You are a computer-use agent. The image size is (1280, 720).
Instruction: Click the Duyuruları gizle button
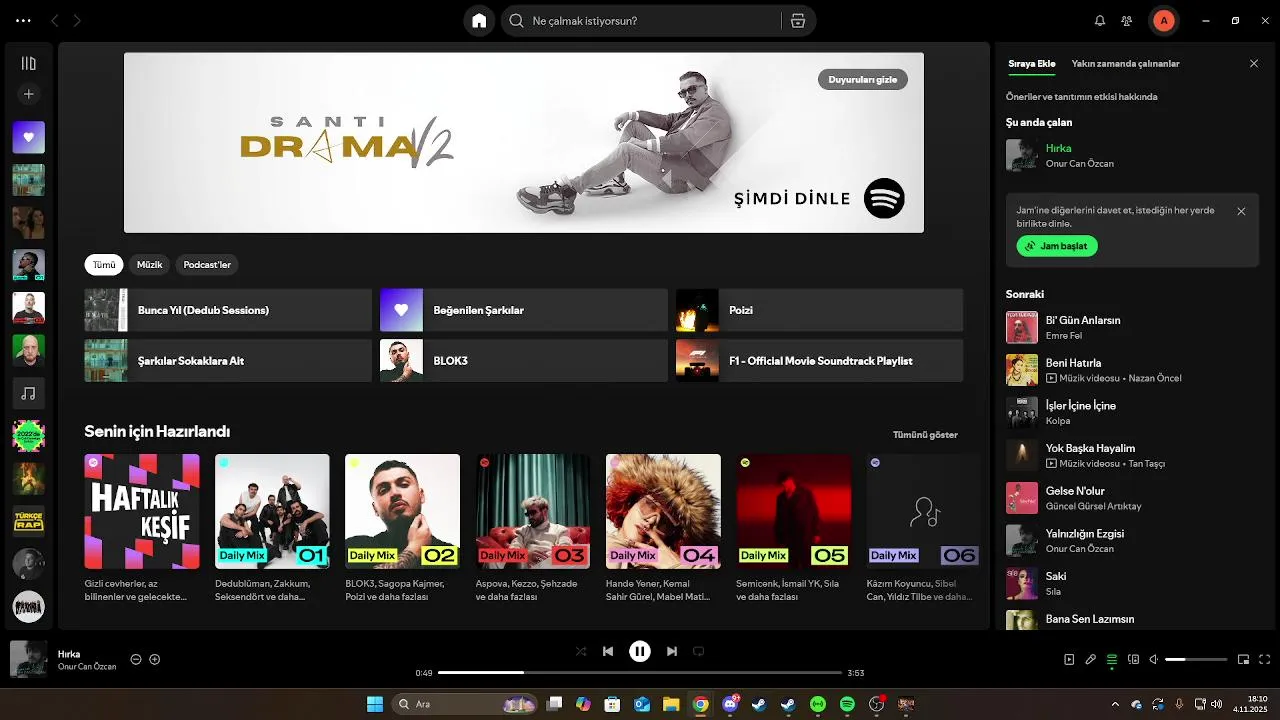point(863,79)
